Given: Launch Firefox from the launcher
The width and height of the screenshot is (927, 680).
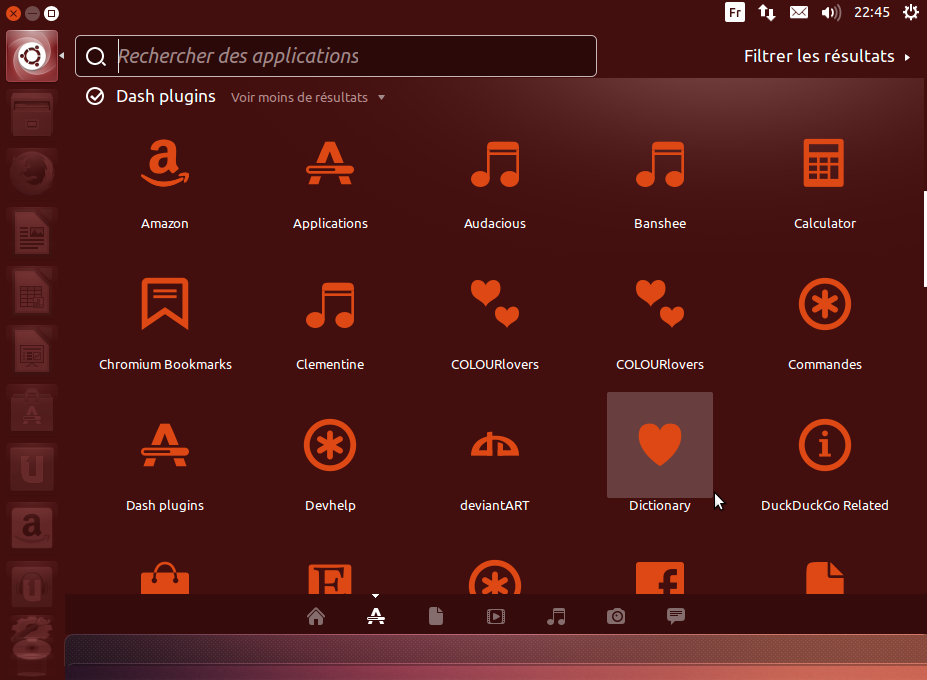Looking at the screenshot, I should (32, 173).
